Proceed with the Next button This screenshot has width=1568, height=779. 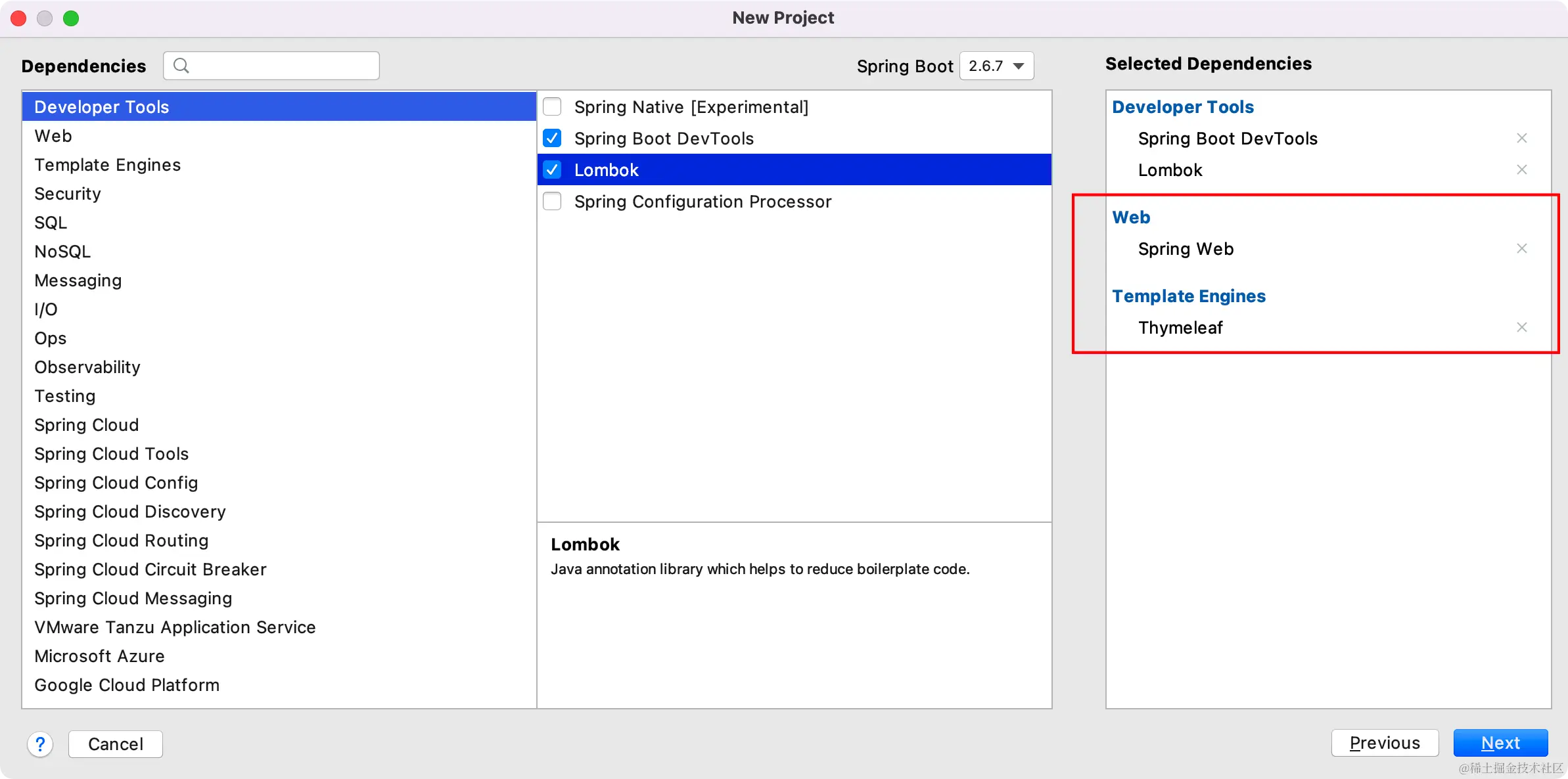1500,743
